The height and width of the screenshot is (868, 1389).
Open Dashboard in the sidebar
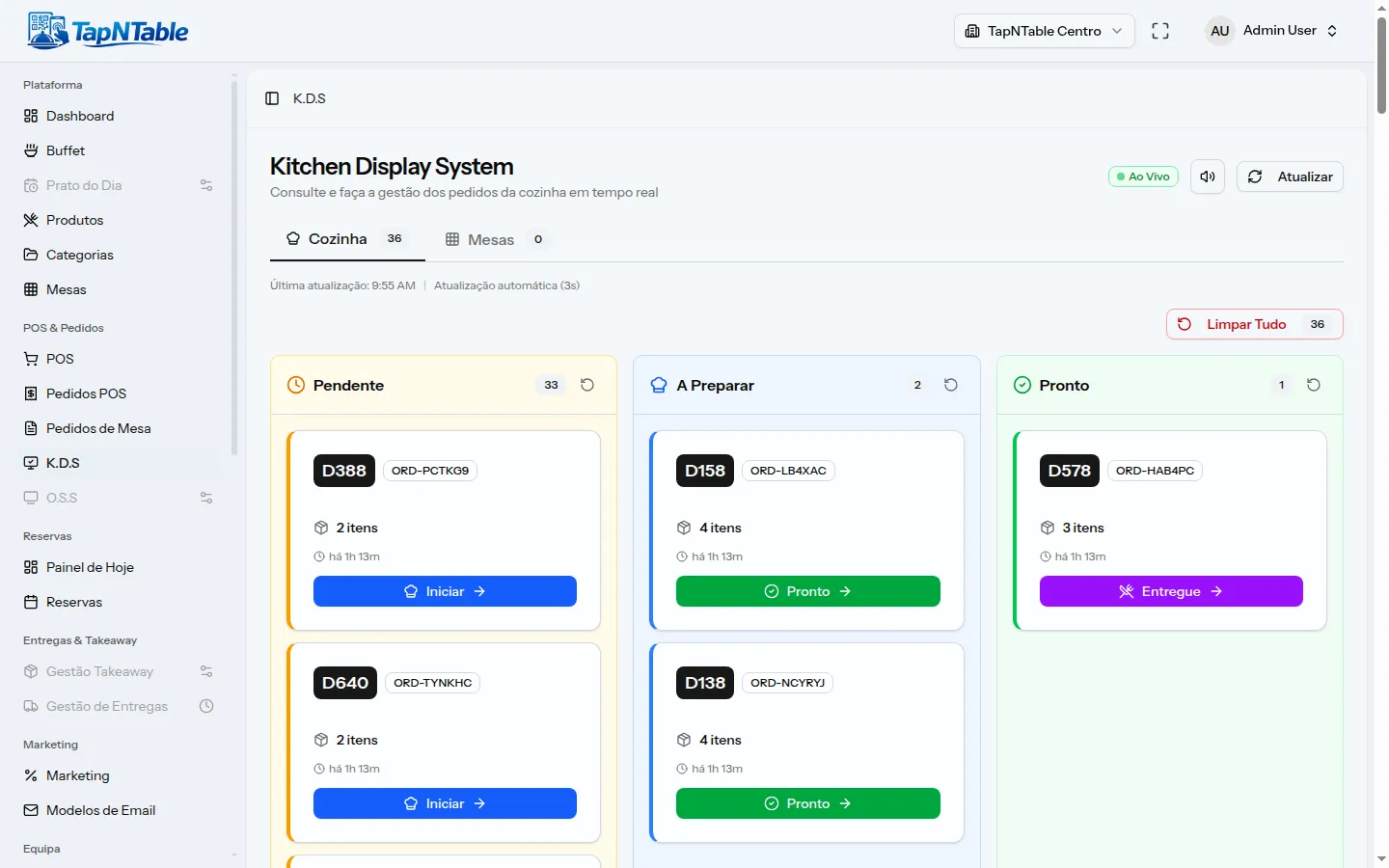pos(118,116)
